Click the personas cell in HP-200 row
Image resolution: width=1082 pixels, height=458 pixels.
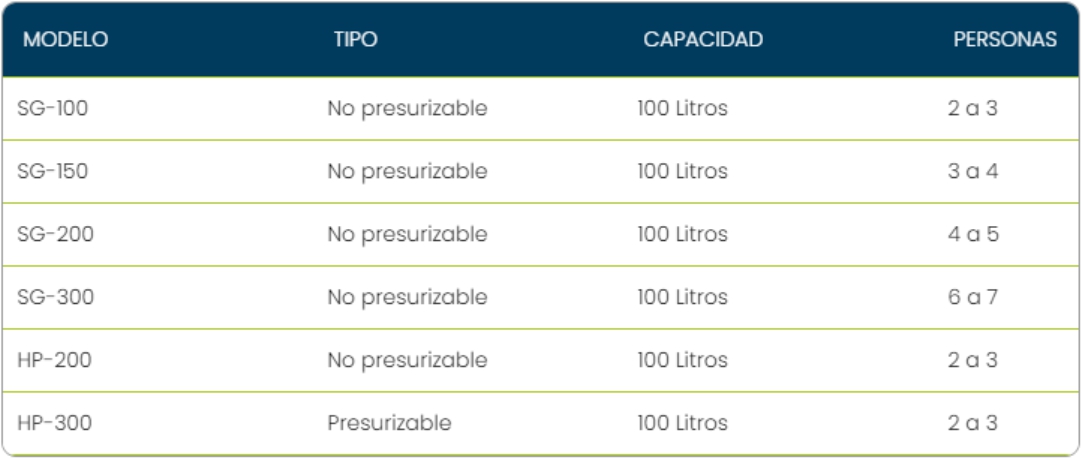[x=972, y=360]
